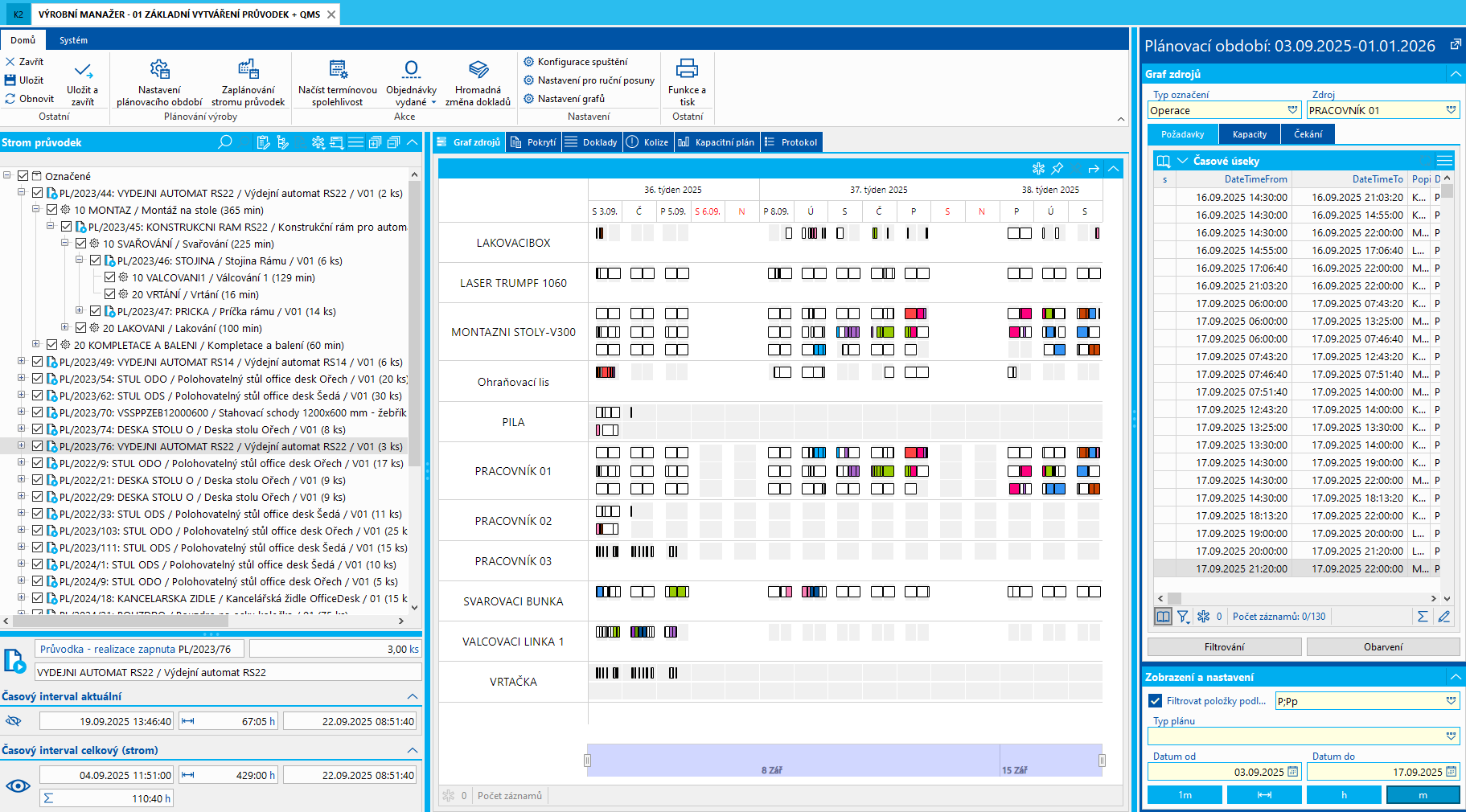
Task: Open Konfigurace spuštění
Action: [576, 62]
